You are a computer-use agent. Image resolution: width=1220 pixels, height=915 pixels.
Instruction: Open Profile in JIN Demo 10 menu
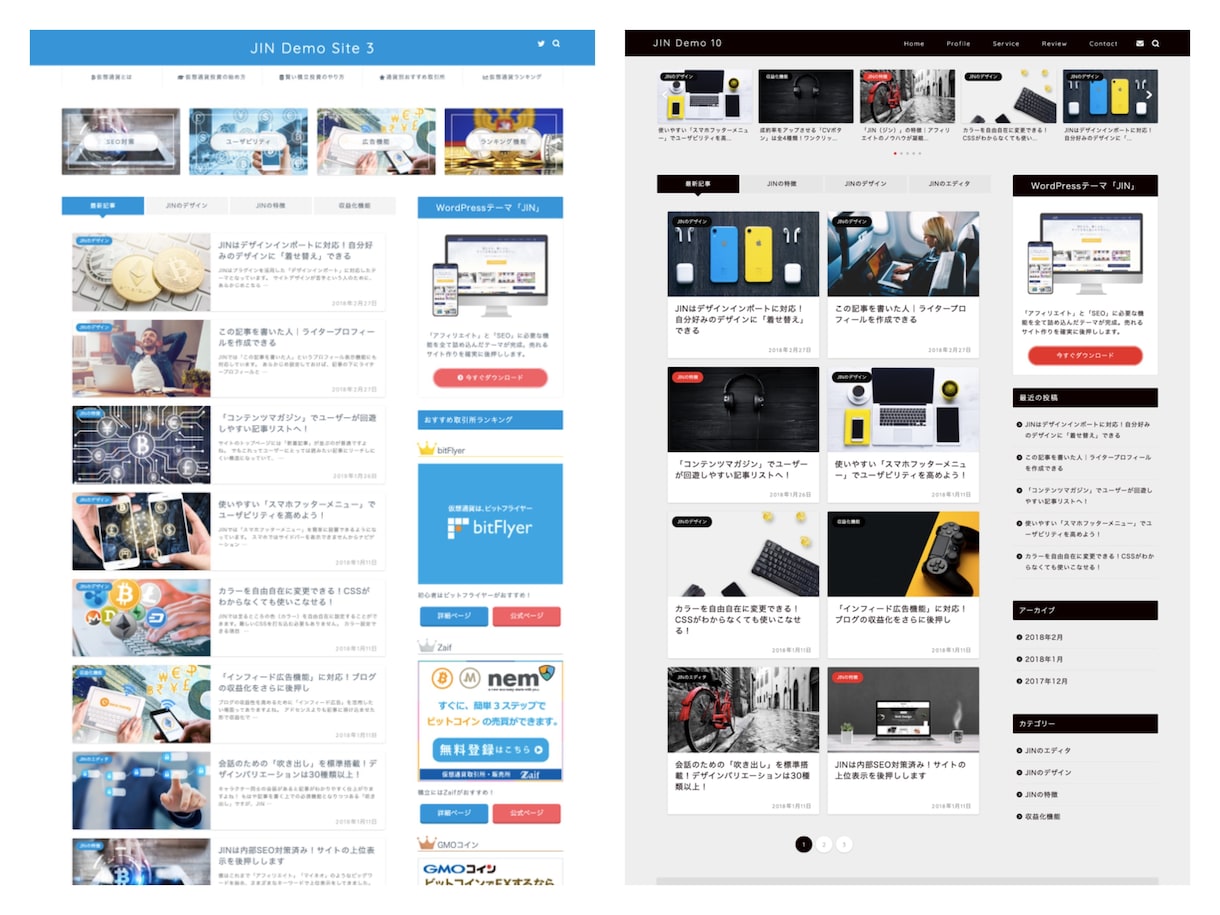pos(958,44)
